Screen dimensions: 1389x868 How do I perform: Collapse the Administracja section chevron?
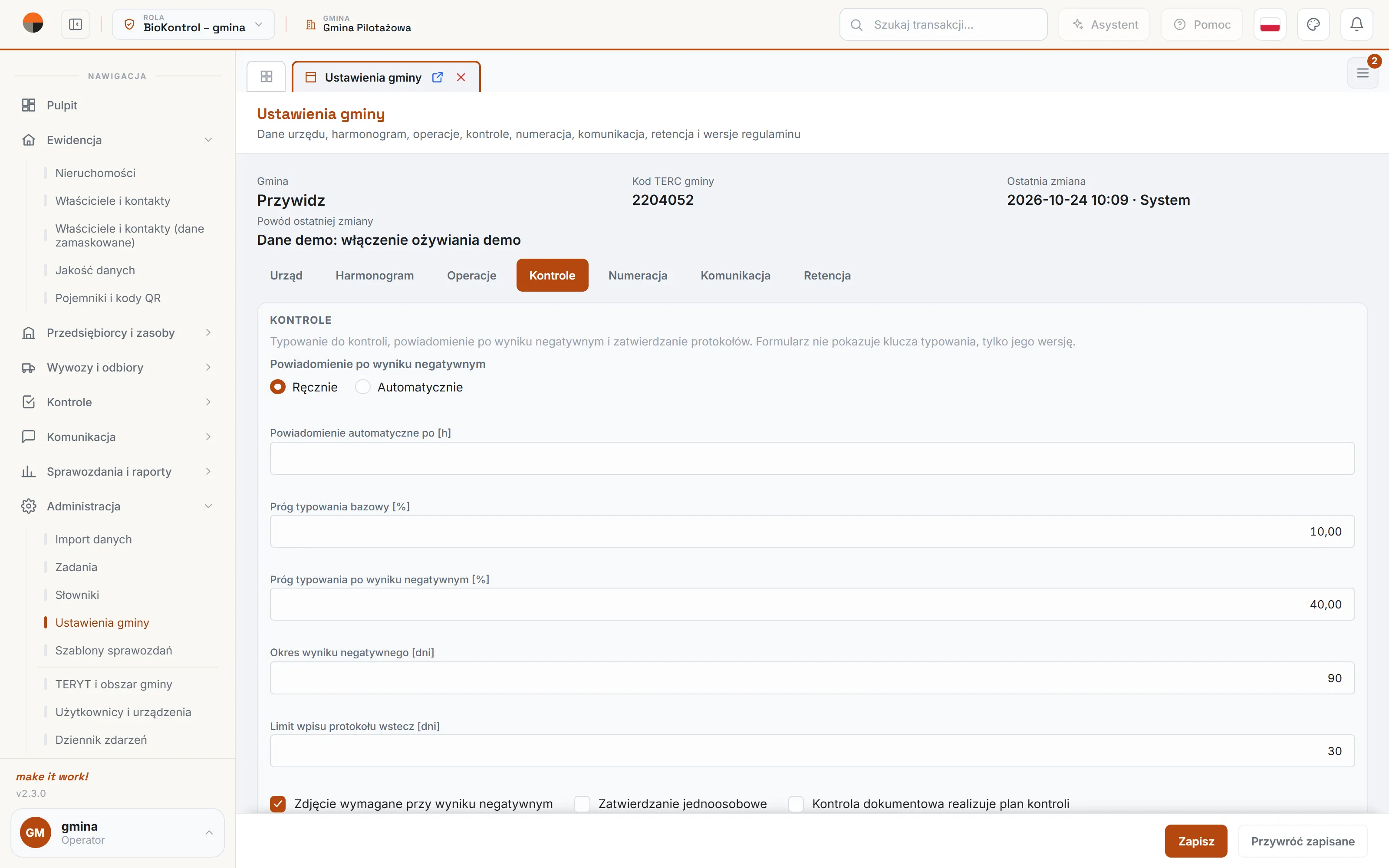coord(208,506)
